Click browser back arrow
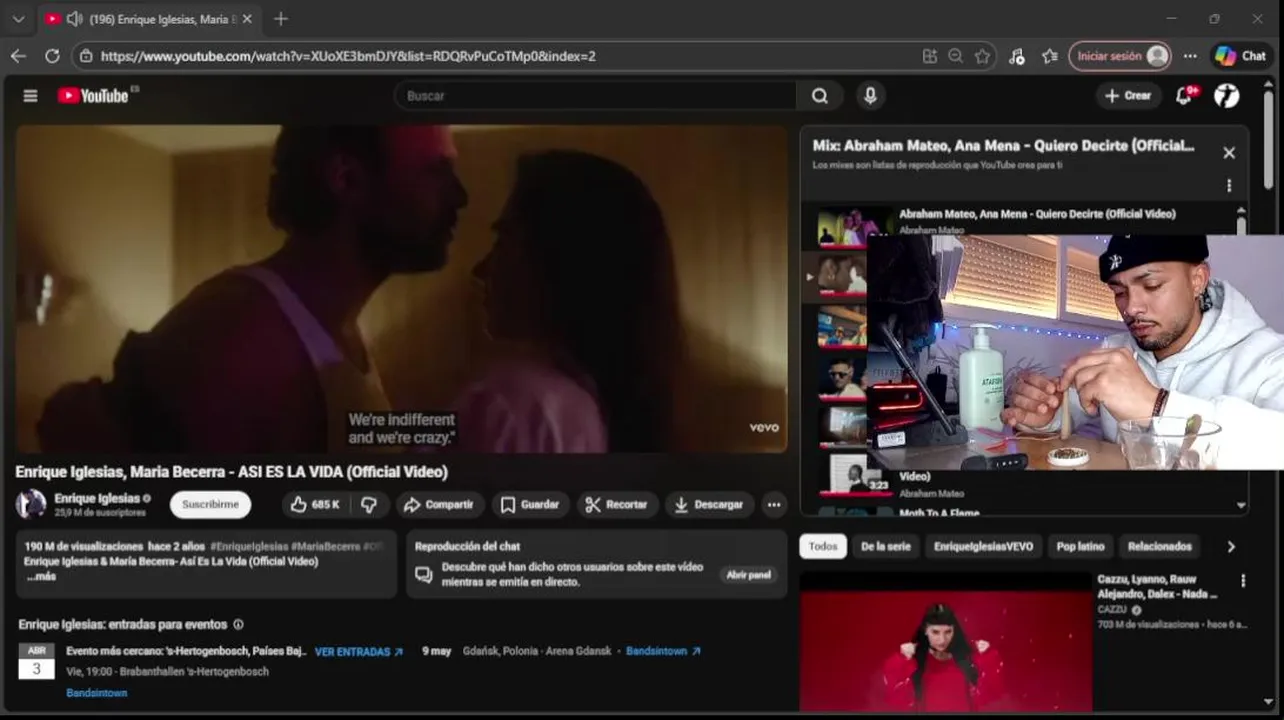1284x720 pixels. [18, 56]
